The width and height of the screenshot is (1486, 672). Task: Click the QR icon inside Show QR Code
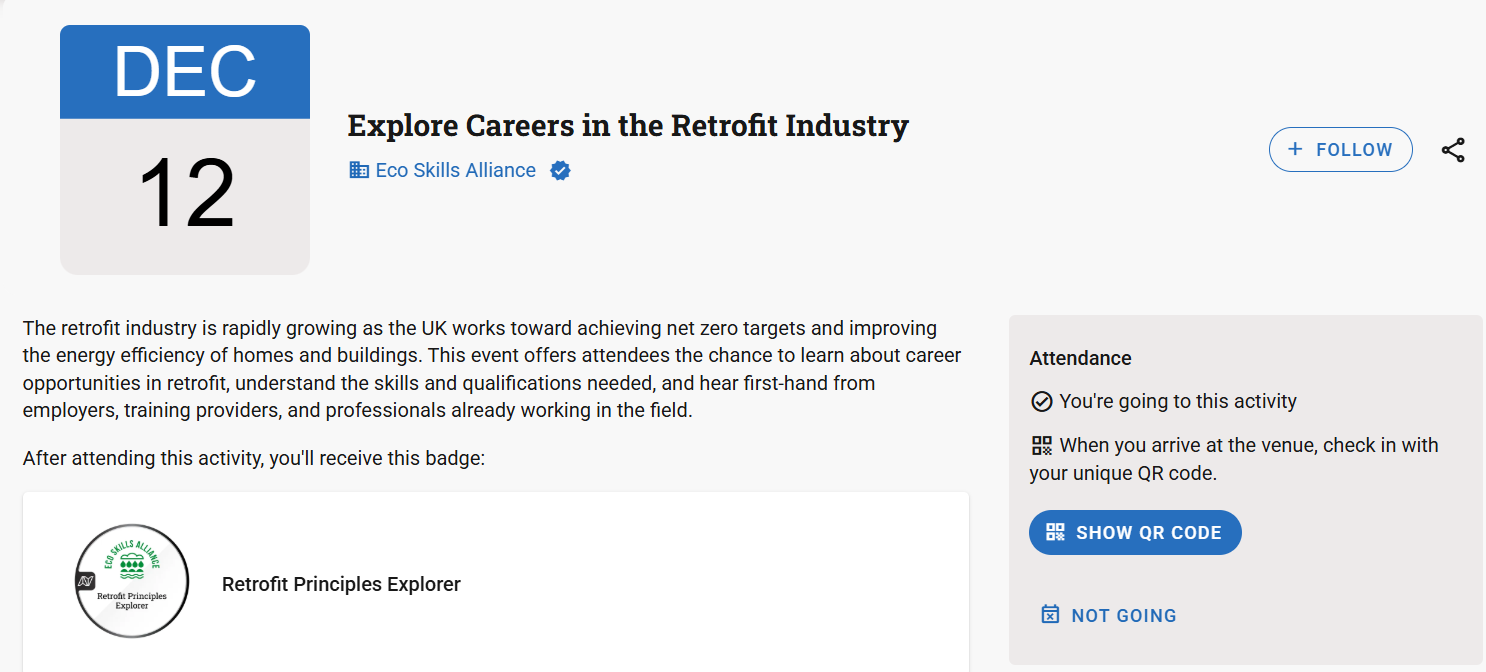1056,533
